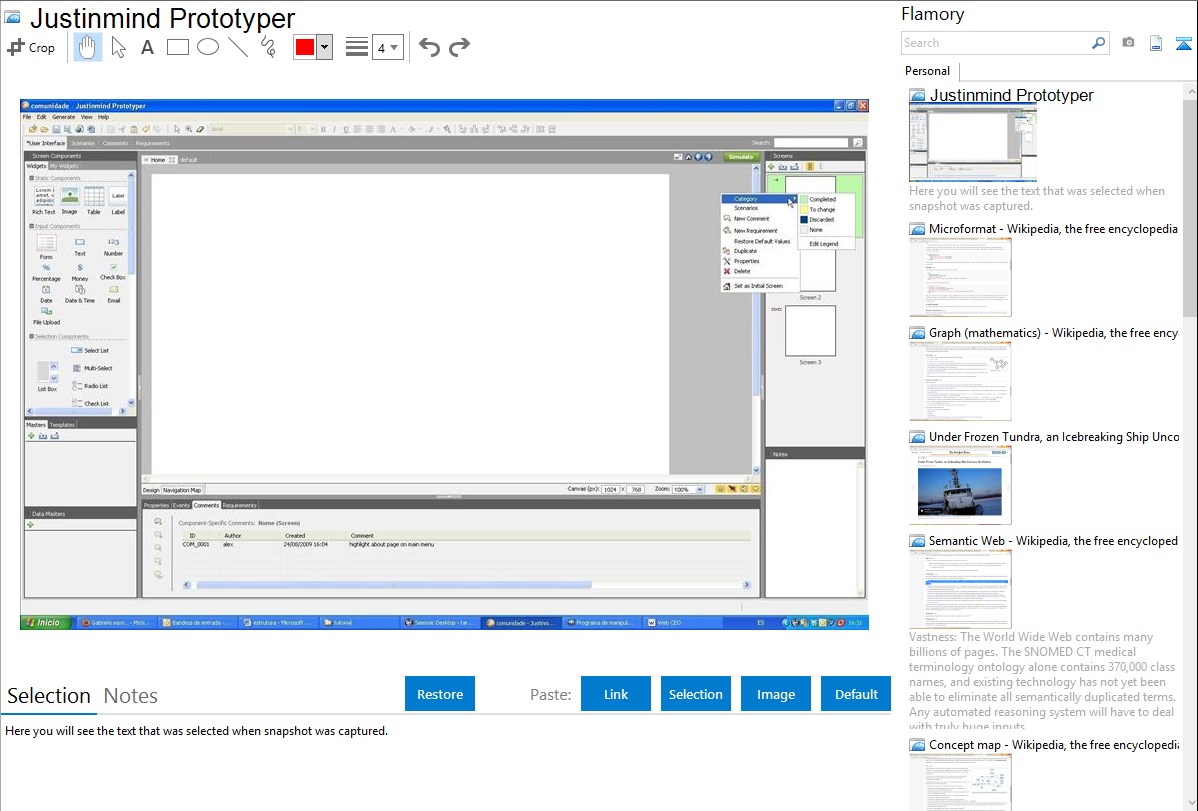Viewport: 1198px width, 811px height.
Task: Click the app icon beside the main title
Action: 13,17
